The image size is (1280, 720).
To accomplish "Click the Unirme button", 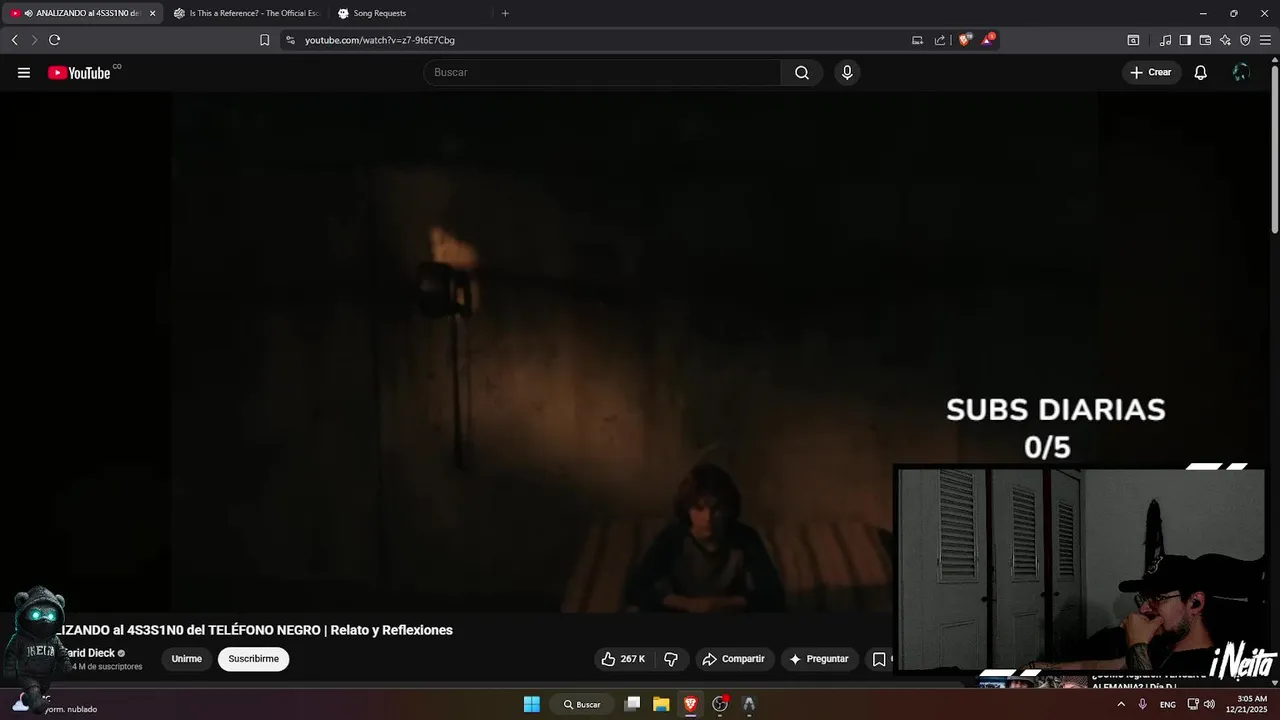I will click(186, 659).
